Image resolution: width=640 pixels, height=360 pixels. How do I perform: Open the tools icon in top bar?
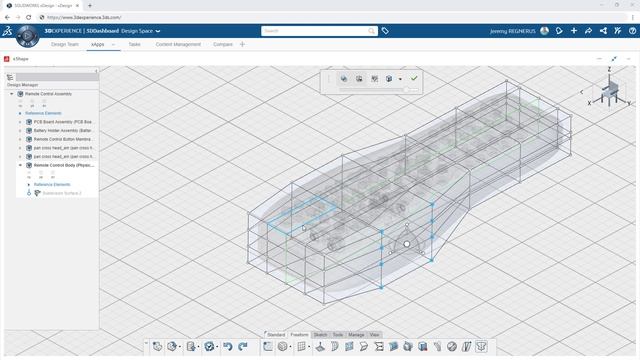(x=618, y=31)
